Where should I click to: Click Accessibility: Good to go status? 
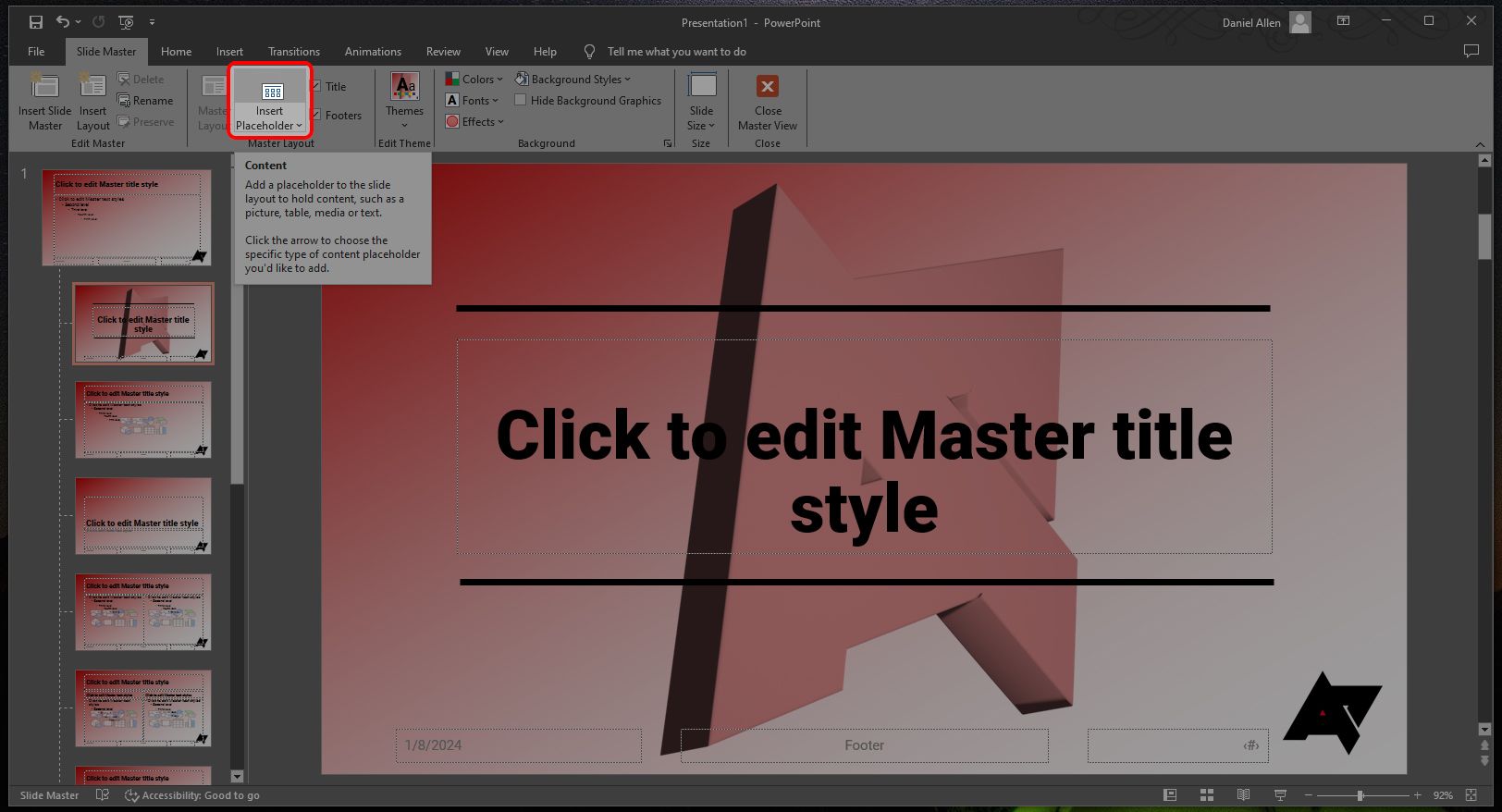pyautogui.click(x=192, y=795)
